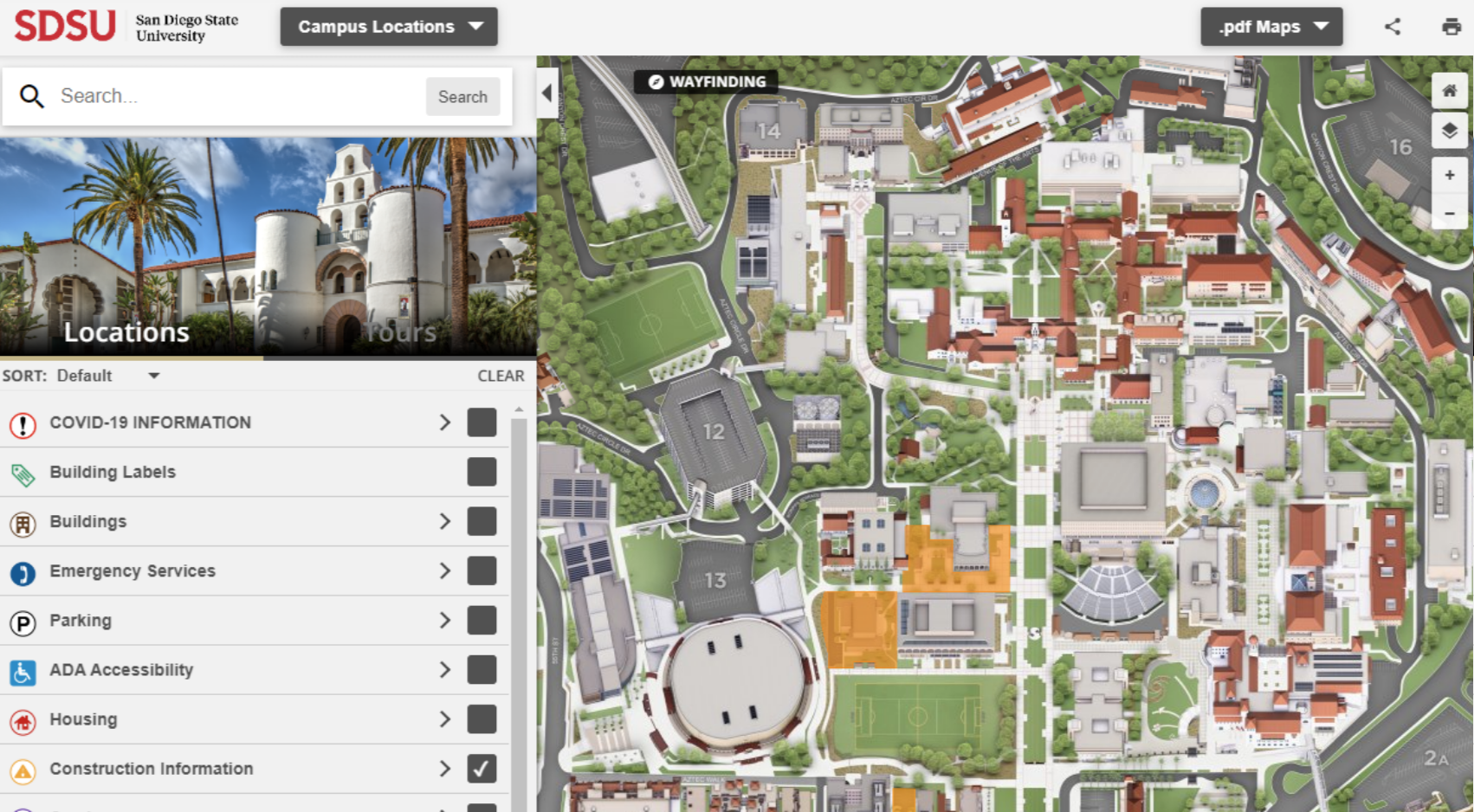Click the Housing icon in the sidebar
Image resolution: width=1474 pixels, height=812 pixels.
coord(23,719)
